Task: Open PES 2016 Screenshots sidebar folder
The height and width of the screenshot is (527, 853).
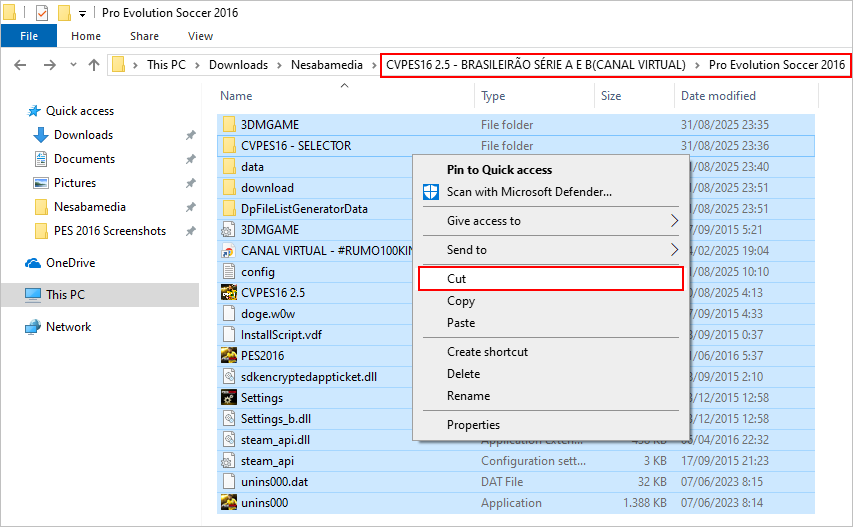Action: pos(109,231)
